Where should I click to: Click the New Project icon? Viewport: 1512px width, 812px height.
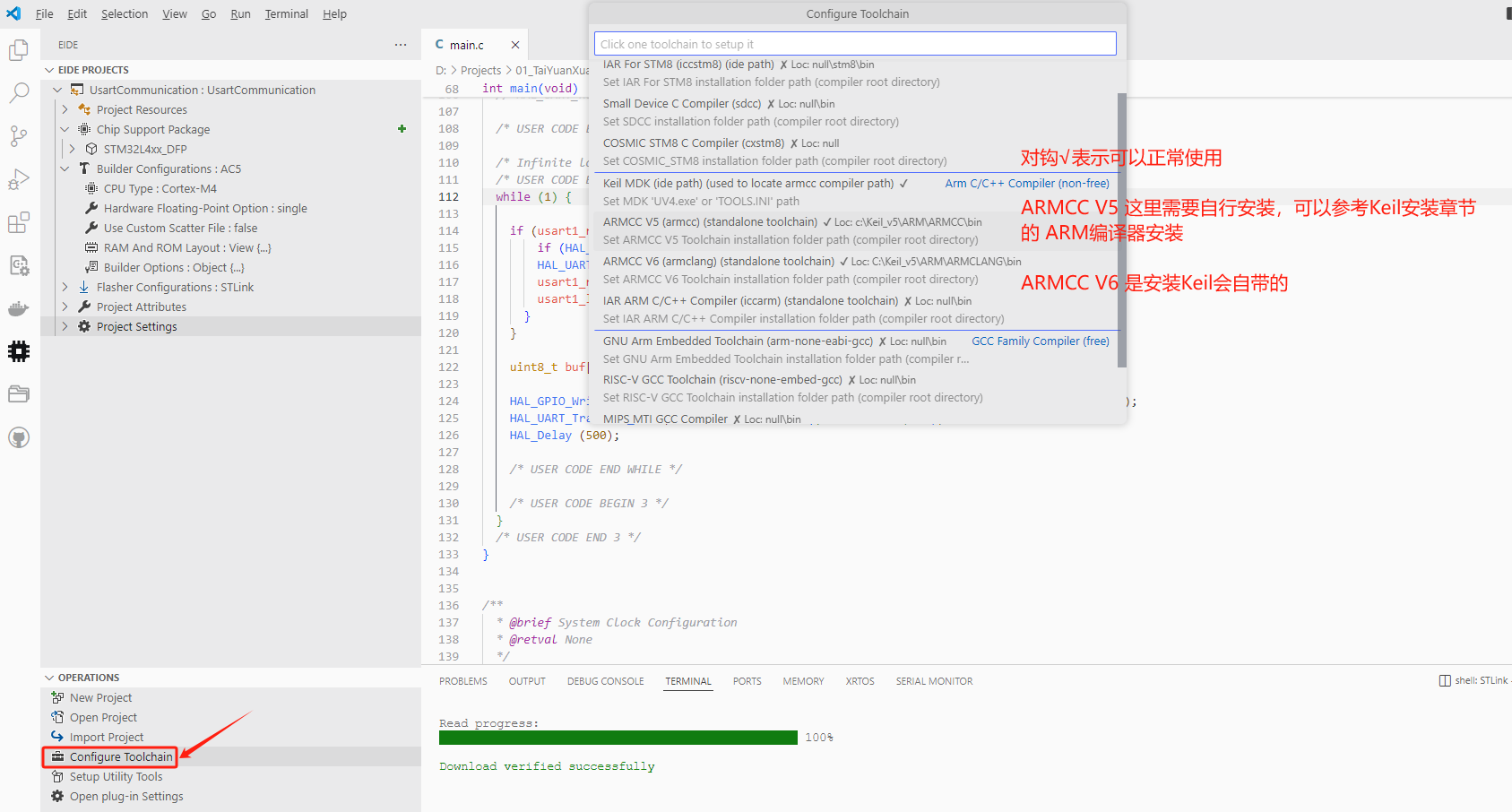57,697
